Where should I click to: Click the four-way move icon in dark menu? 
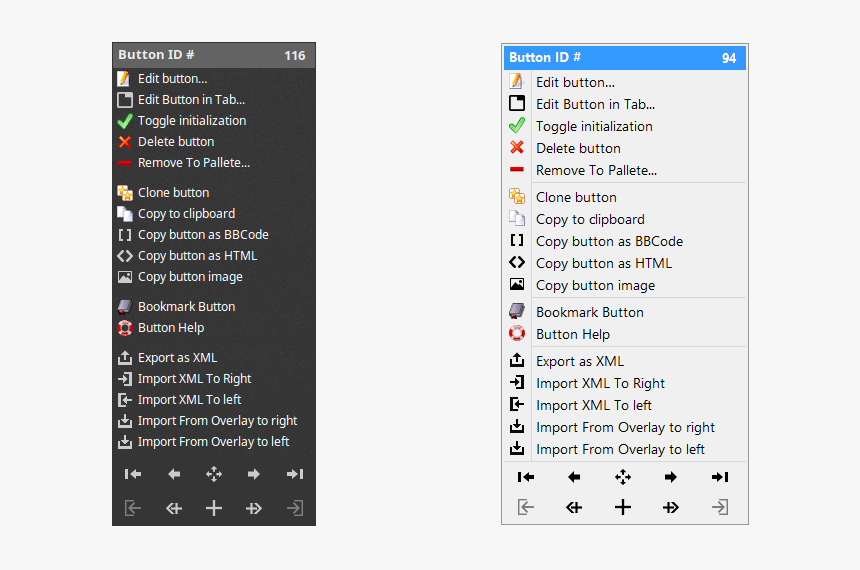214,474
